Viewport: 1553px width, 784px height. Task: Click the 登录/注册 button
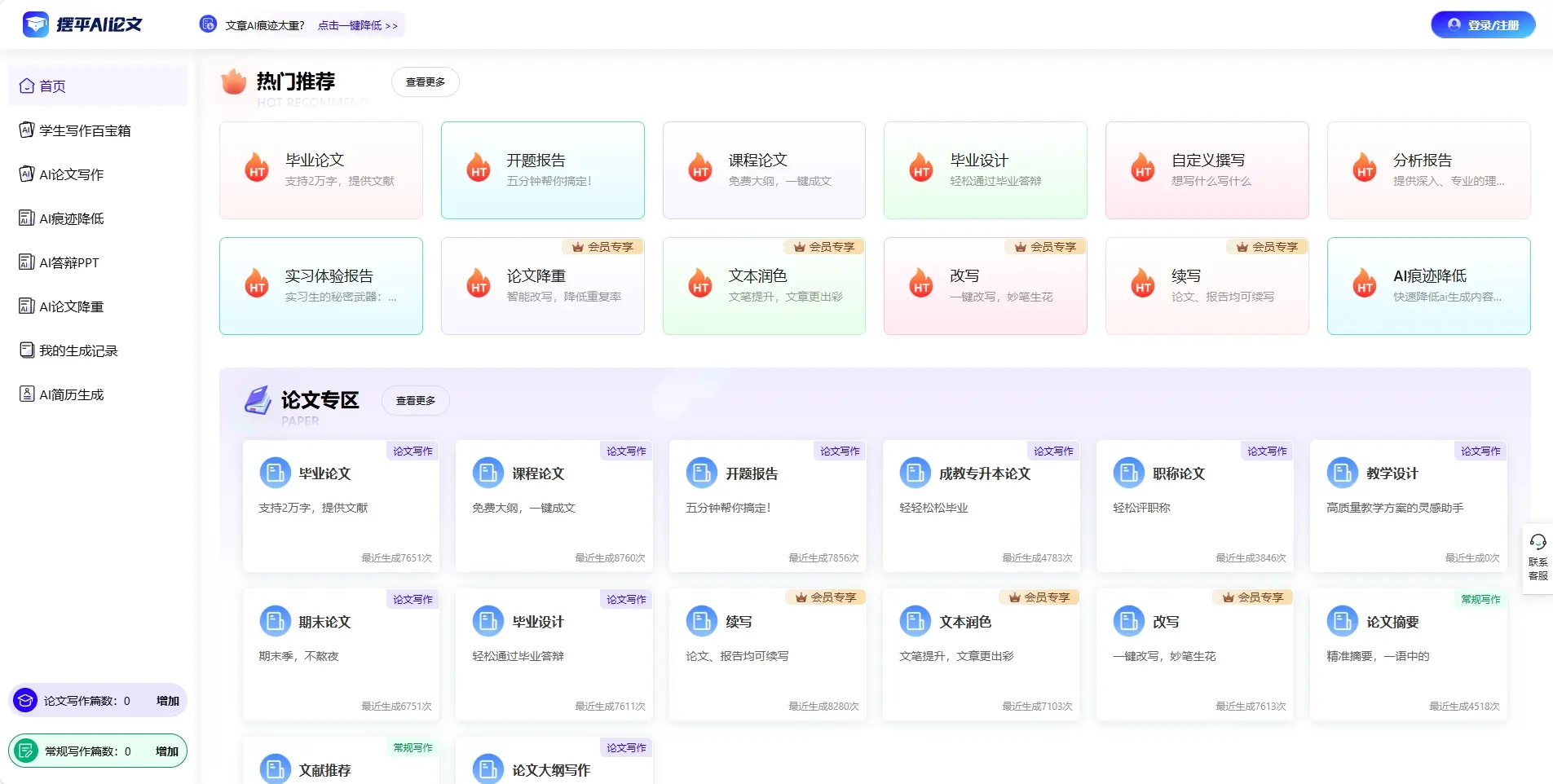1482,24
